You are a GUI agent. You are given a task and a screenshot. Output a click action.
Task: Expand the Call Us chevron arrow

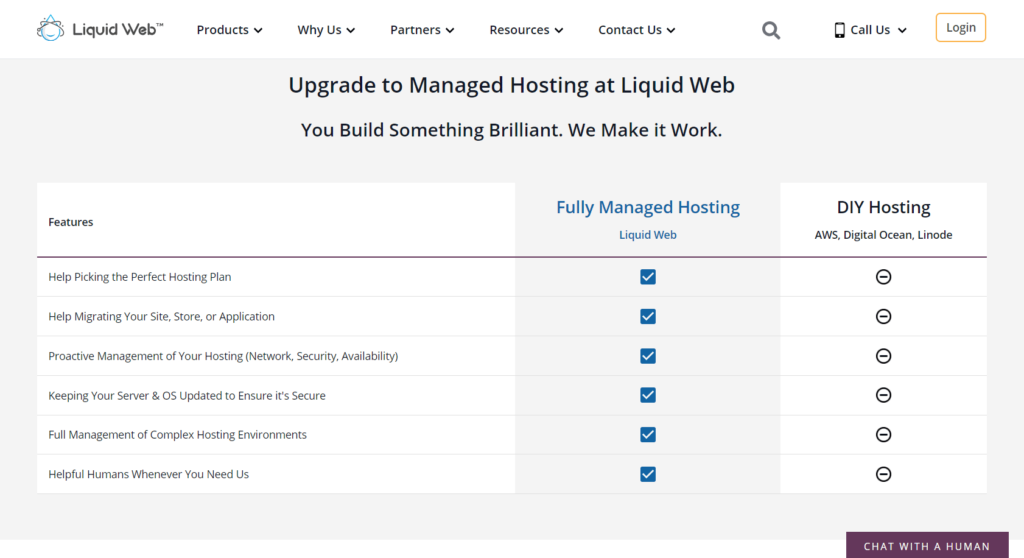(x=902, y=31)
